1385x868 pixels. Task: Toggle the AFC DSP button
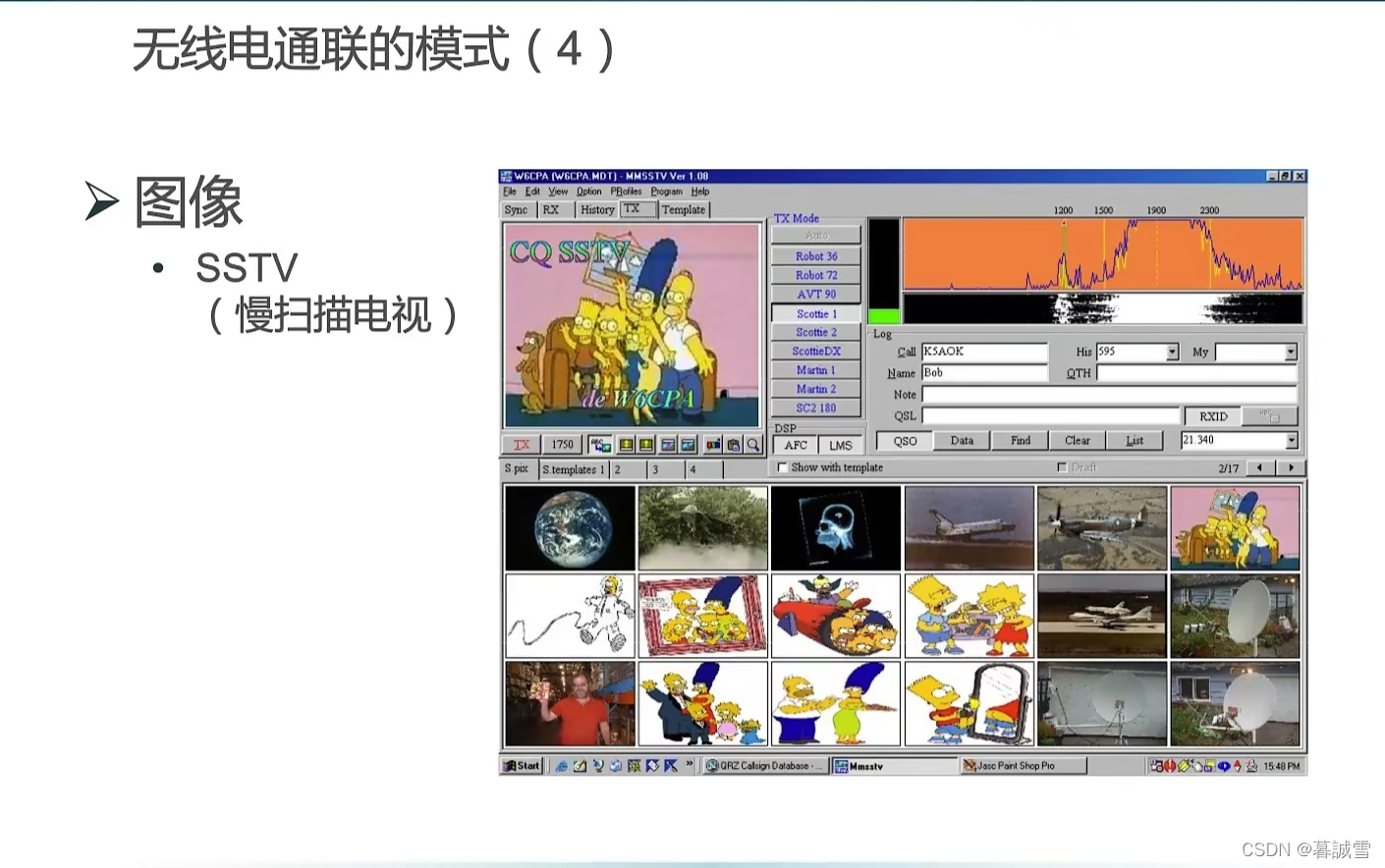tap(796, 445)
